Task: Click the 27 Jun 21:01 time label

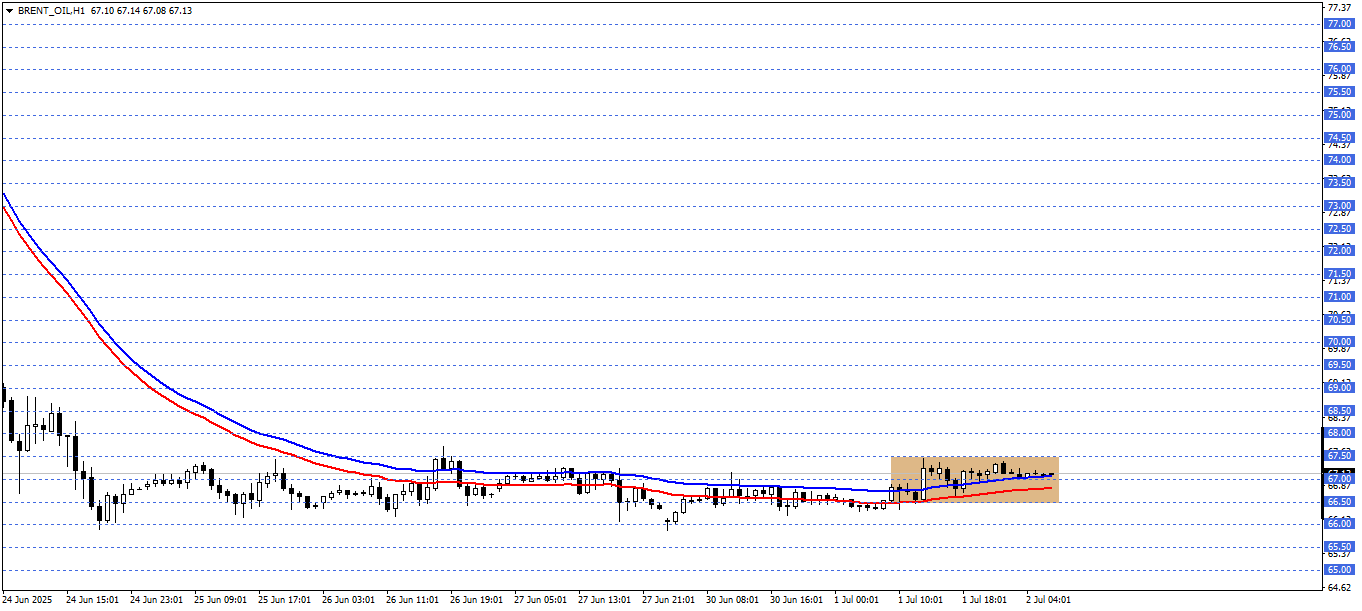Action: (669, 600)
